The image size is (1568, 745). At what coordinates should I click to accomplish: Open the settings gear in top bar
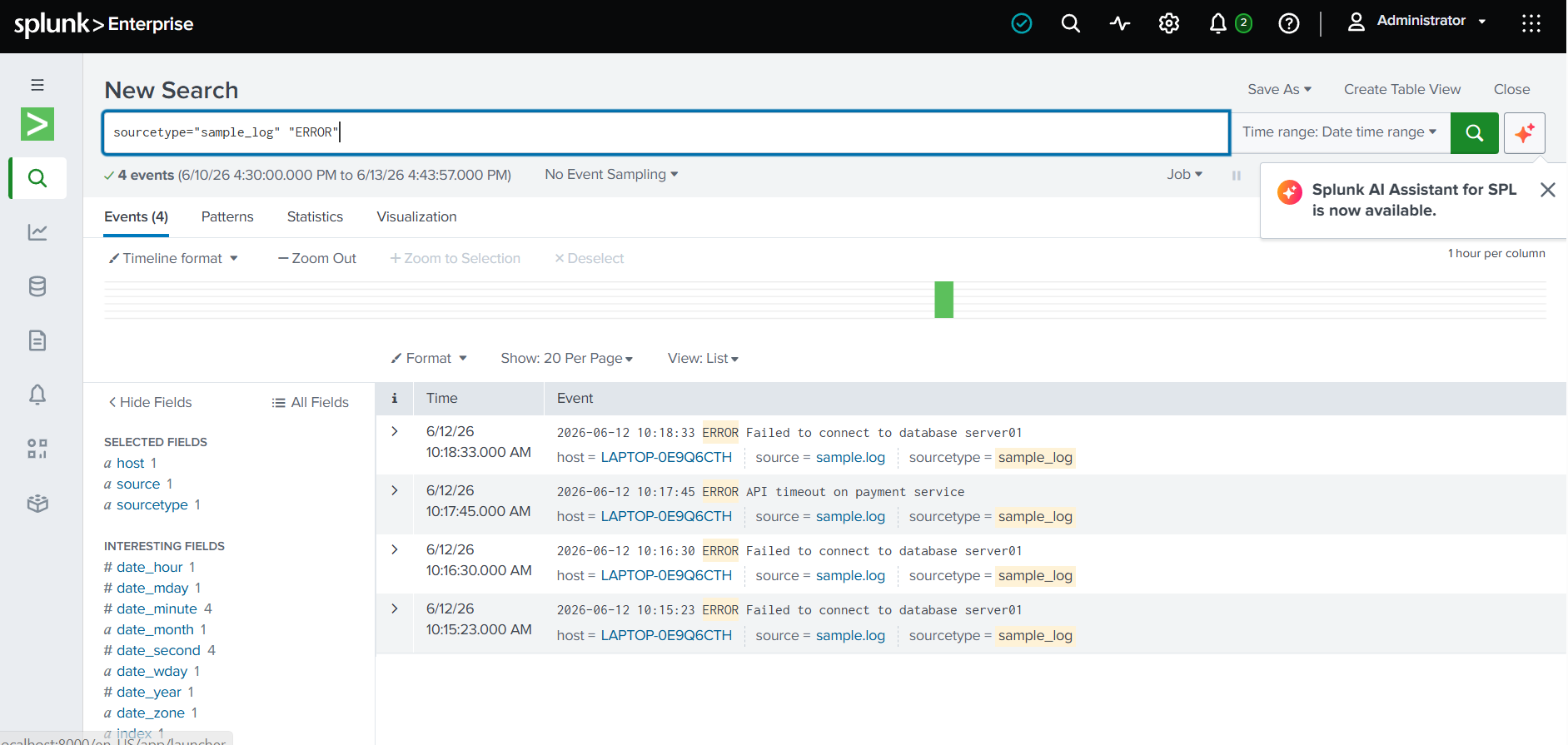click(x=1169, y=23)
